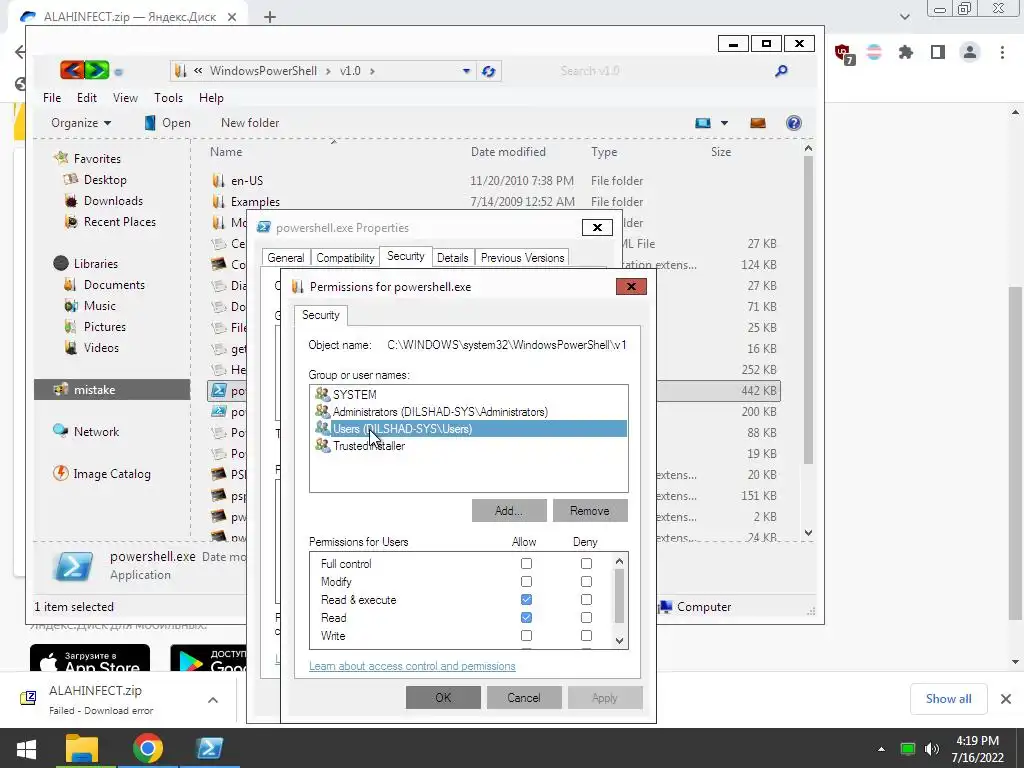Click the green Forward arrow in Explorer
The height and width of the screenshot is (768, 1024).
[x=97, y=70]
